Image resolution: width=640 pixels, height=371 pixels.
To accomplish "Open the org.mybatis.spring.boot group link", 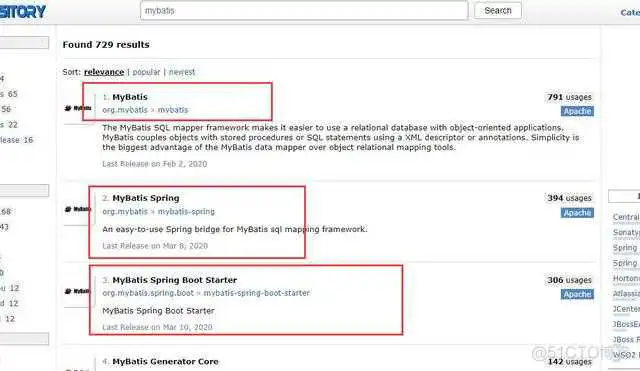I will [148, 293].
